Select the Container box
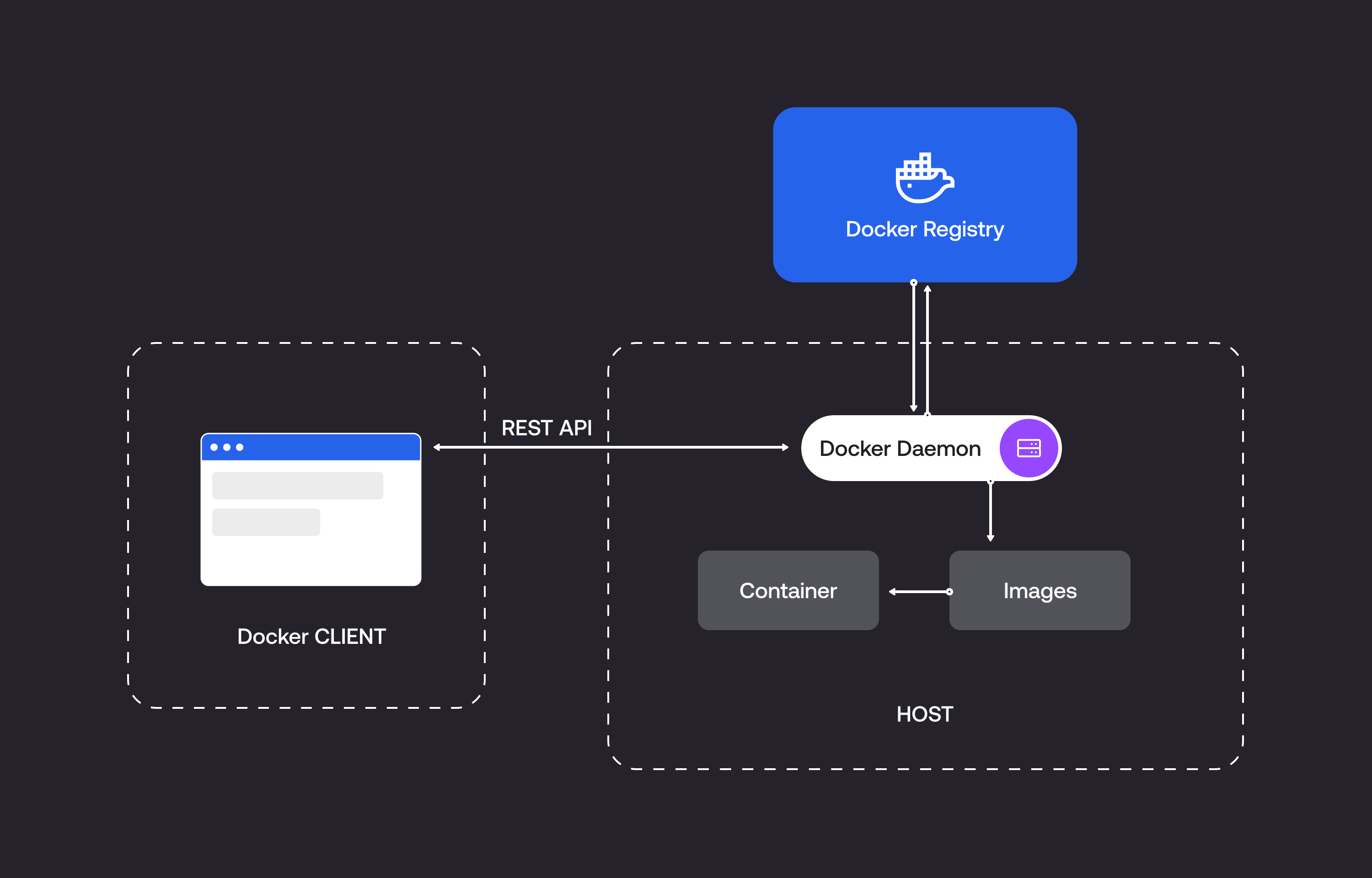This screenshot has height=878, width=1372. [x=788, y=590]
